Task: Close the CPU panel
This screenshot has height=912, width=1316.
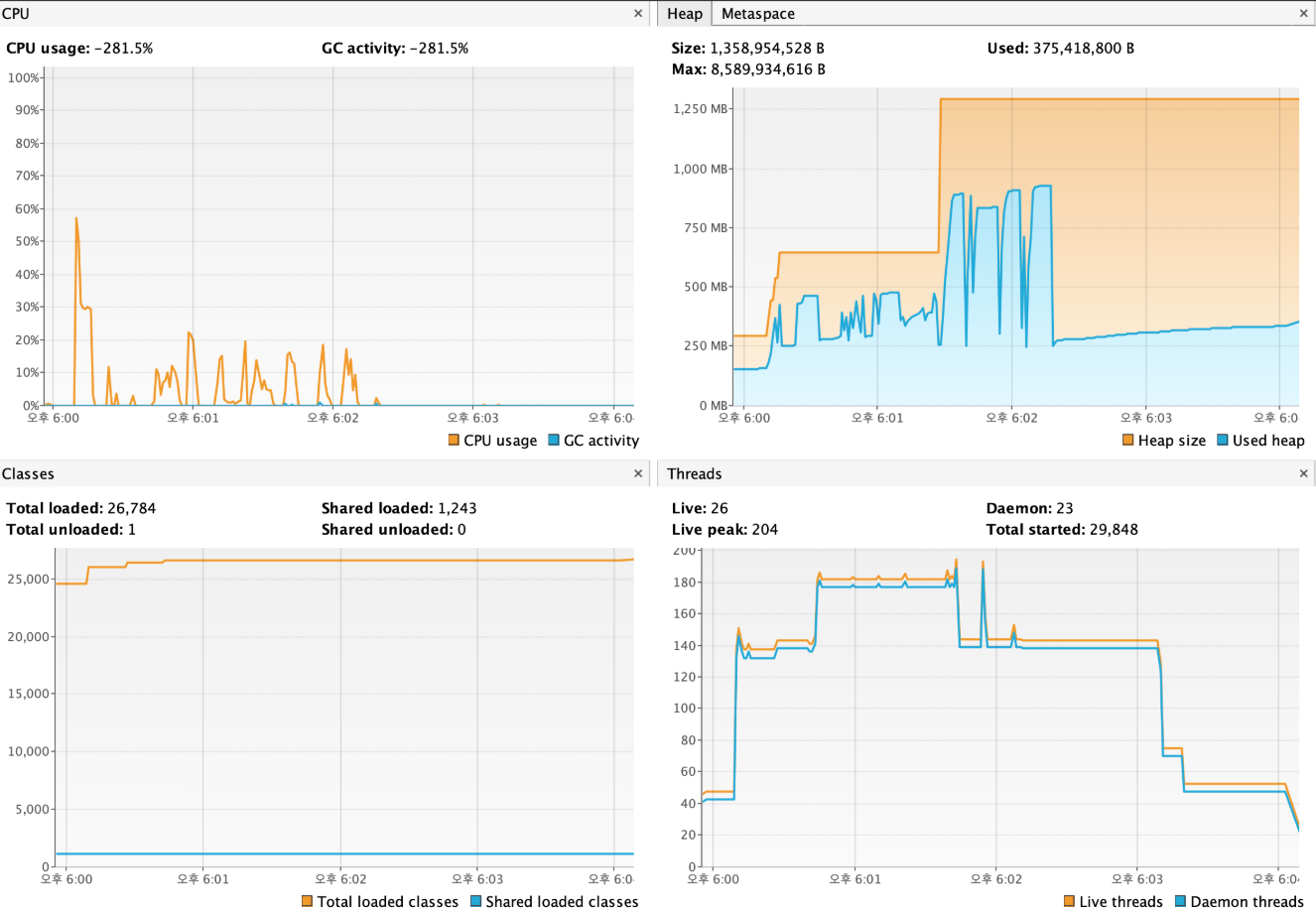Action: coord(638,14)
